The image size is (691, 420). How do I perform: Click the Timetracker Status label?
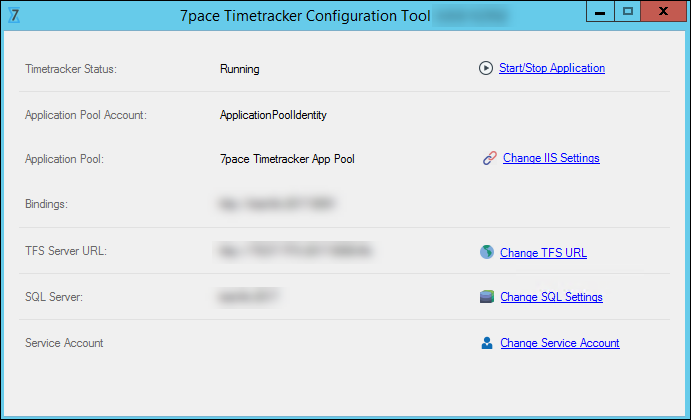tap(71, 69)
